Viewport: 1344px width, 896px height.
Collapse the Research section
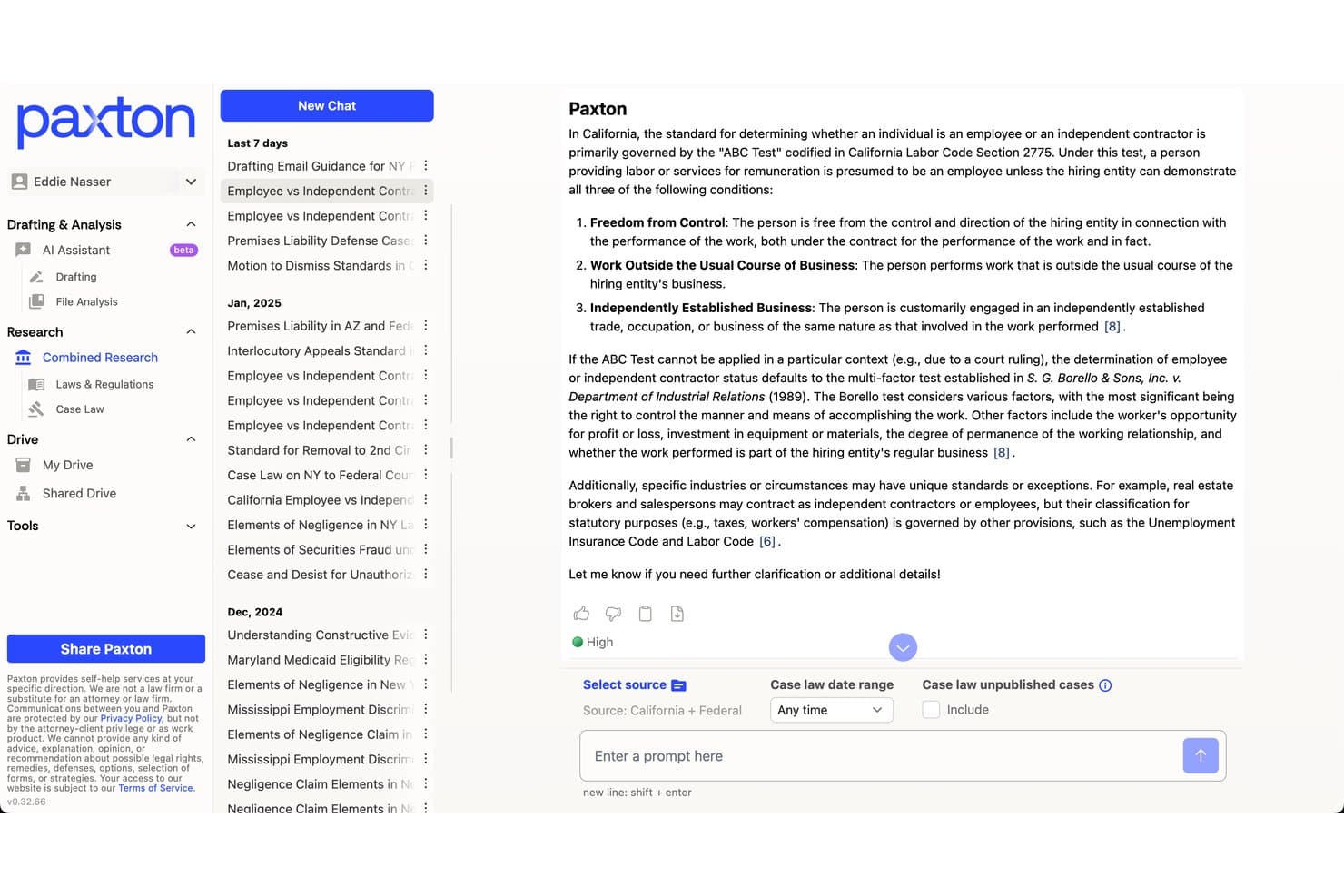(x=191, y=332)
